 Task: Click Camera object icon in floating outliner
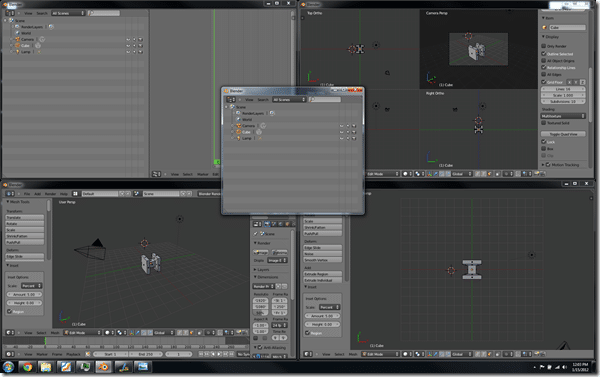[x=239, y=126]
